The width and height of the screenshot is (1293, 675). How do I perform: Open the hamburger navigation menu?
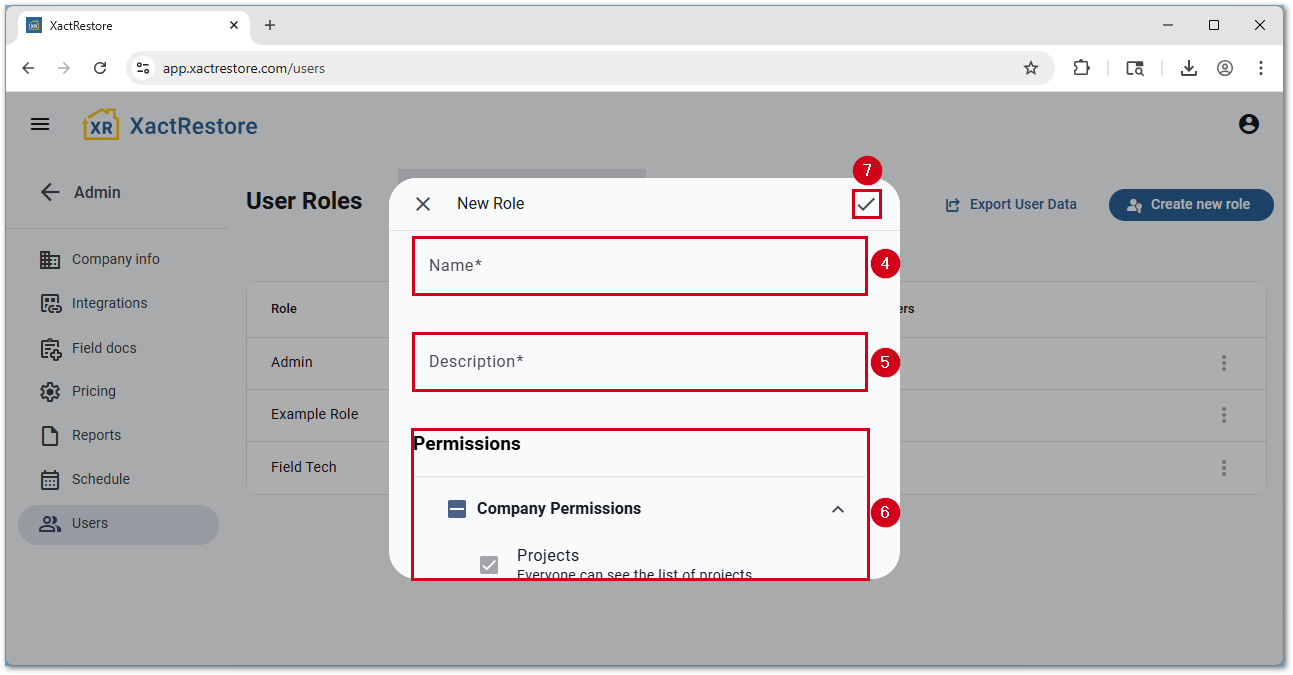pyautogui.click(x=40, y=125)
